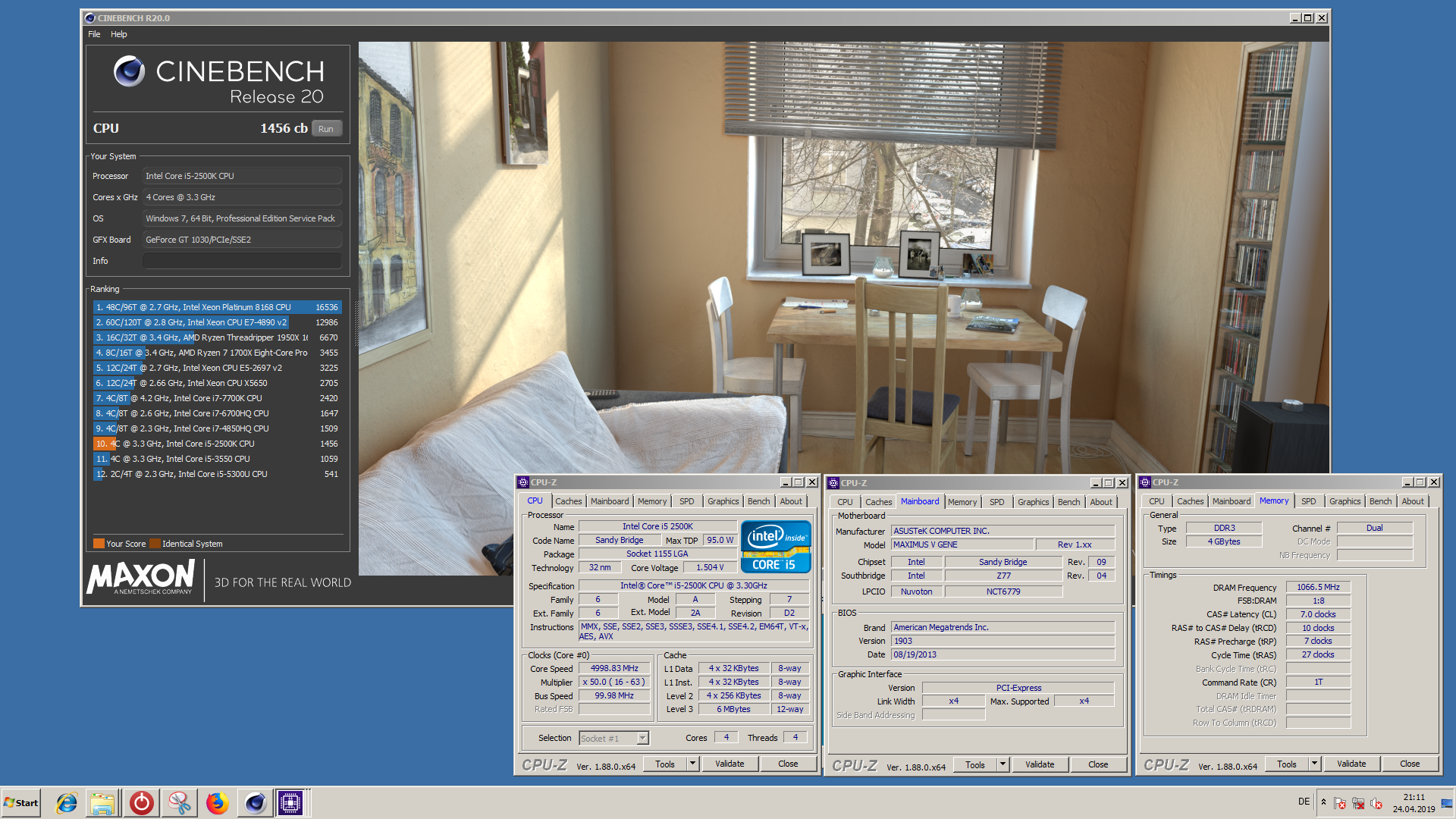Select Memory tab in Mainboard window
Screen dimensions: 1456x819
pos(962,502)
